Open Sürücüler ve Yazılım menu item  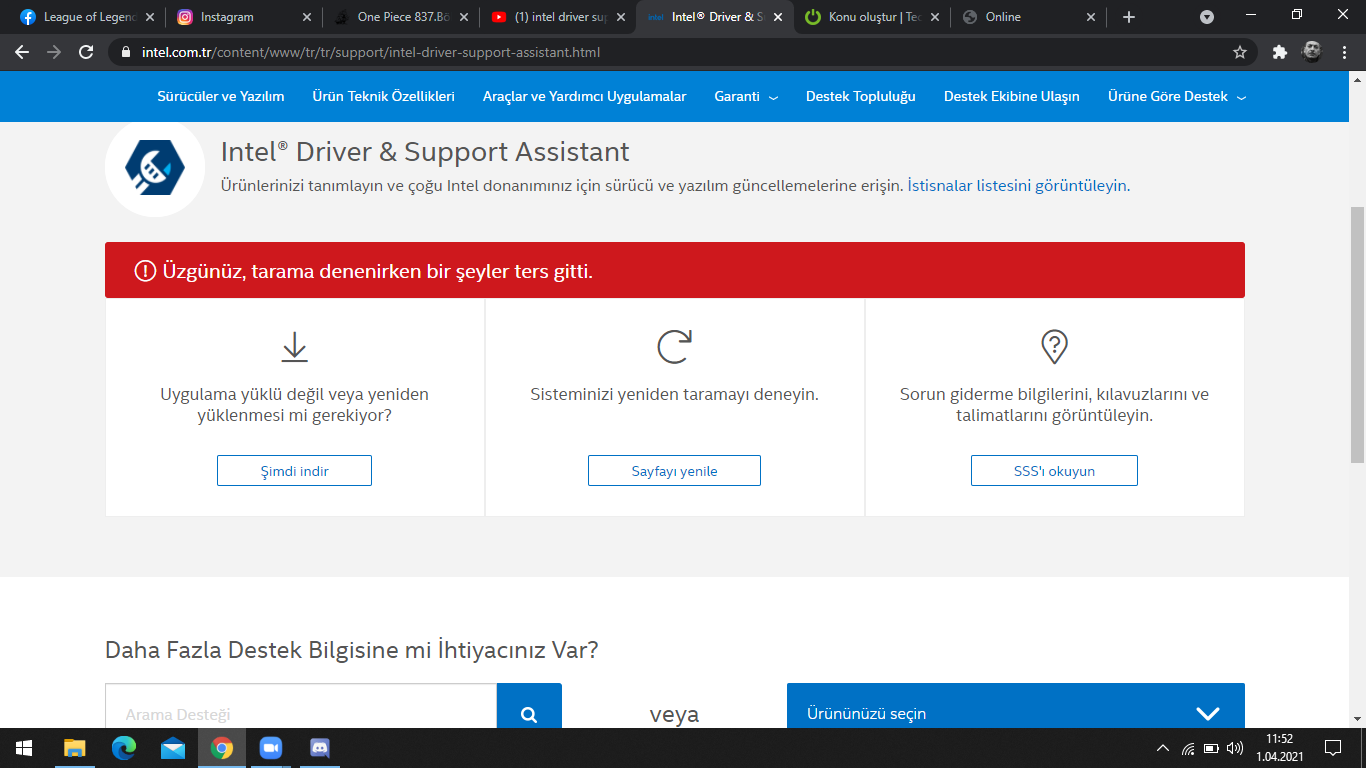pos(221,97)
